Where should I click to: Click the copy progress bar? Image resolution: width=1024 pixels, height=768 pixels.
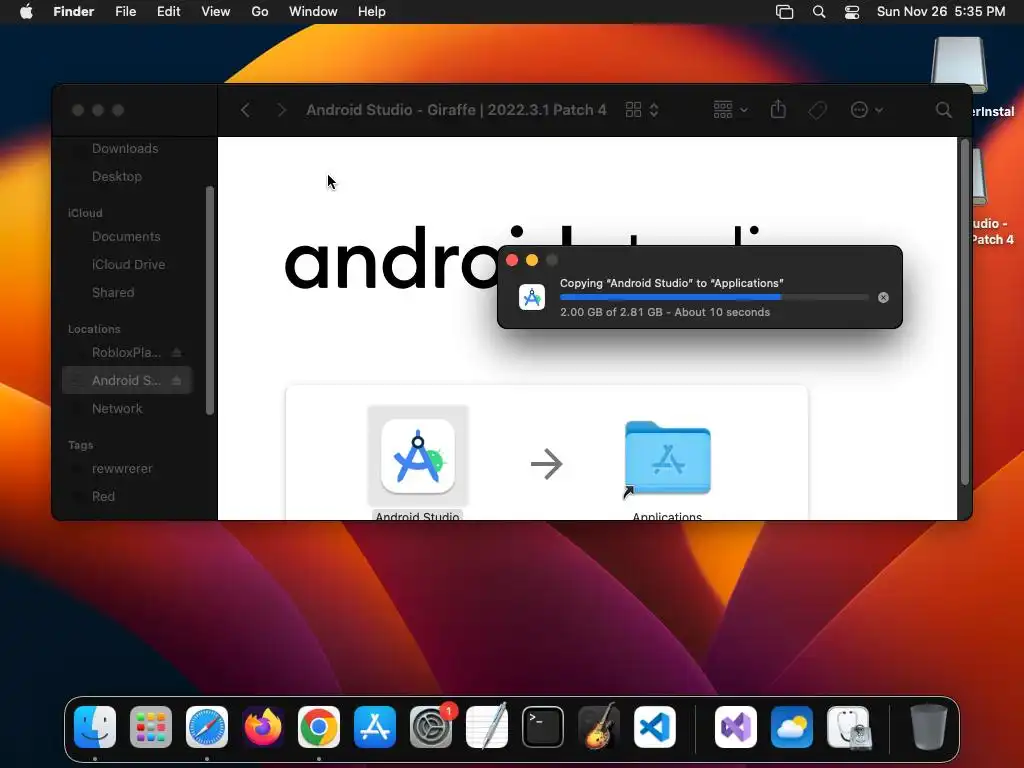tap(714, 297)
